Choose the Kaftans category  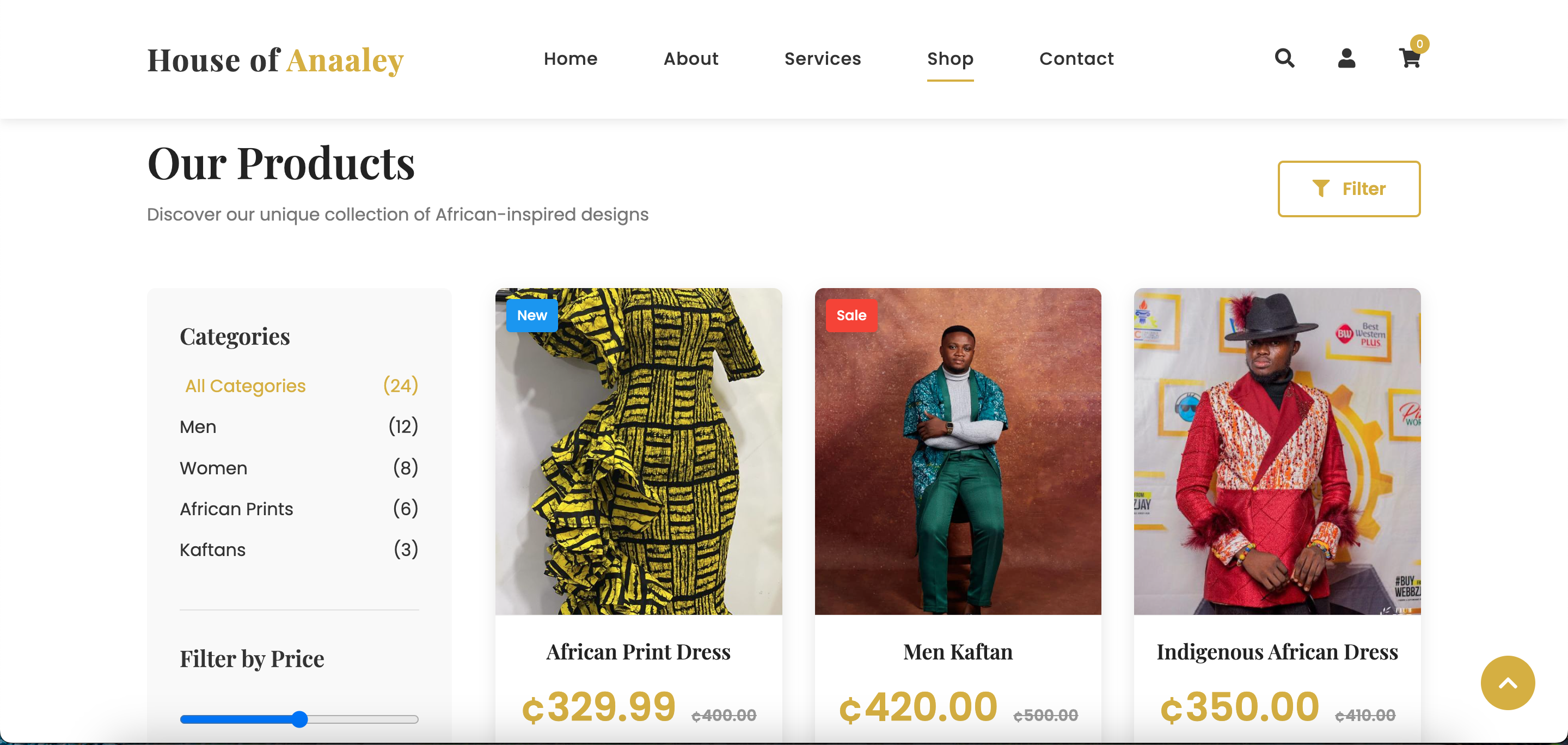212,549
